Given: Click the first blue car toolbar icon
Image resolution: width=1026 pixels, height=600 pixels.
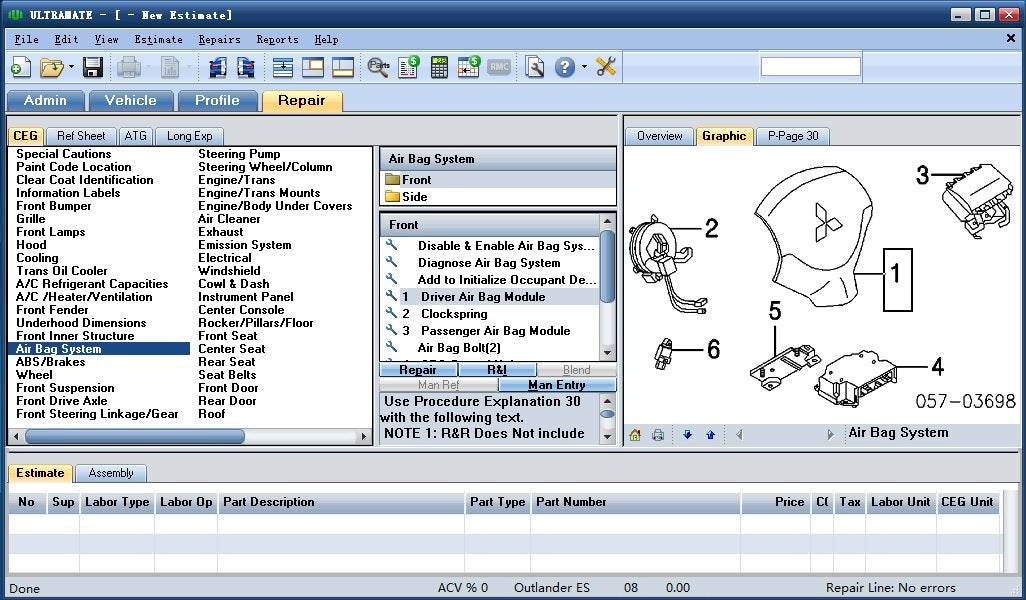Looking at the screenshot, I should click(x=217, y=67).
